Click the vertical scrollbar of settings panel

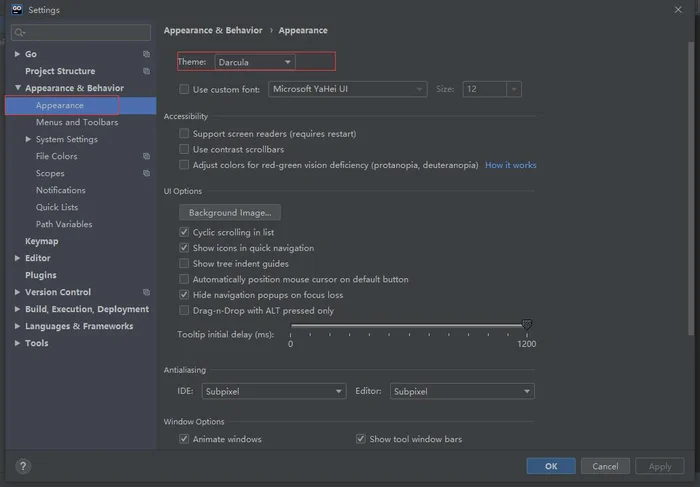coord(691,187)
